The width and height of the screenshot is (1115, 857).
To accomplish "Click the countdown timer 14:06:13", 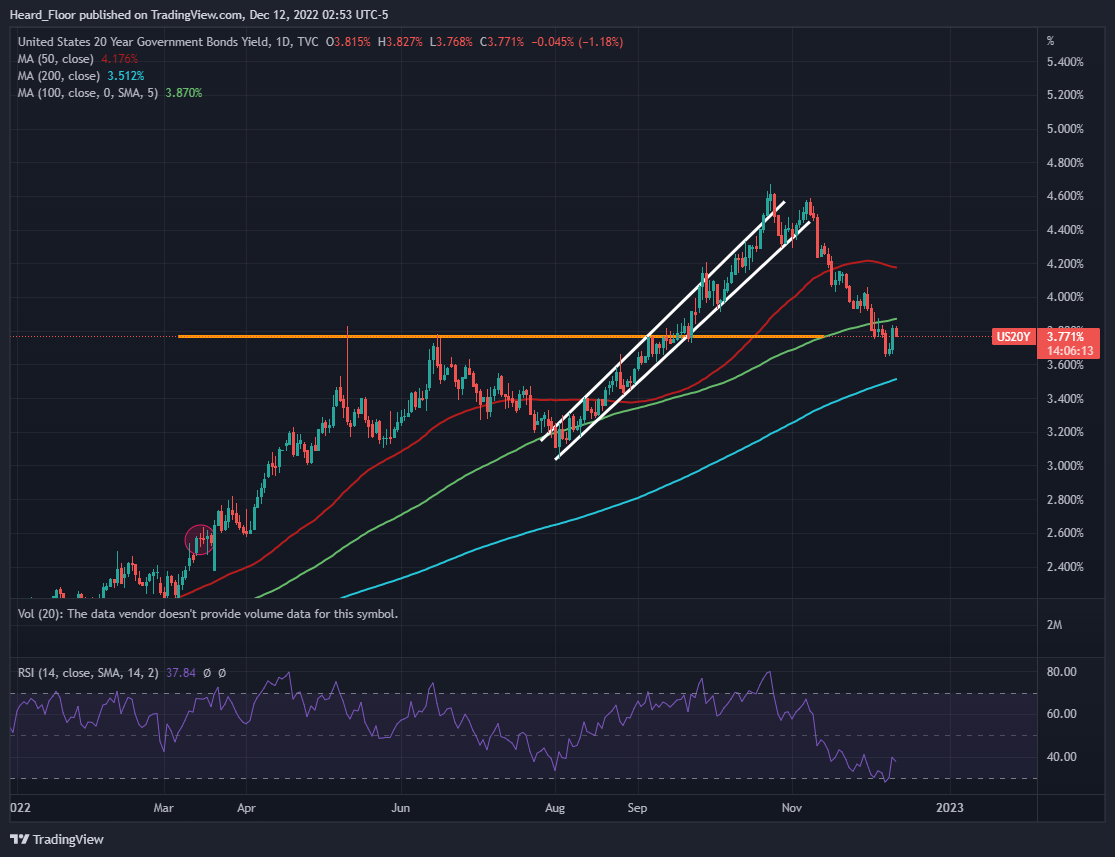I will pos(1070,351).
